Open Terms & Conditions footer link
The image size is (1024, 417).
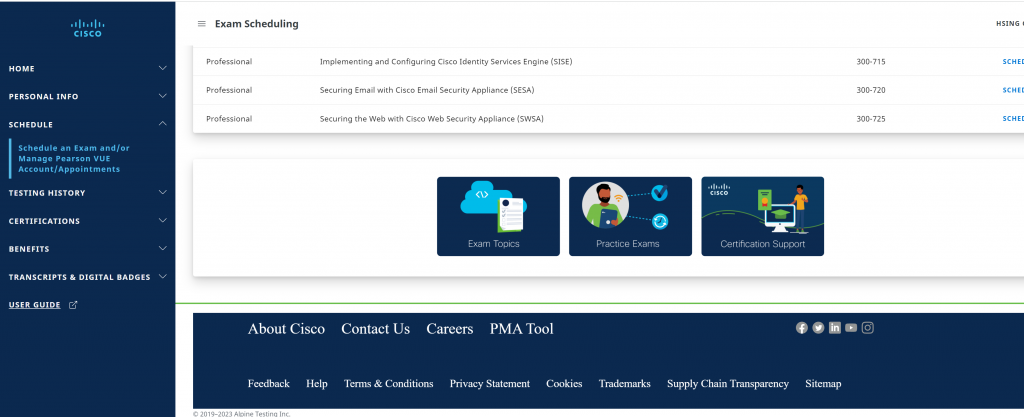click(x=389, y=384)
